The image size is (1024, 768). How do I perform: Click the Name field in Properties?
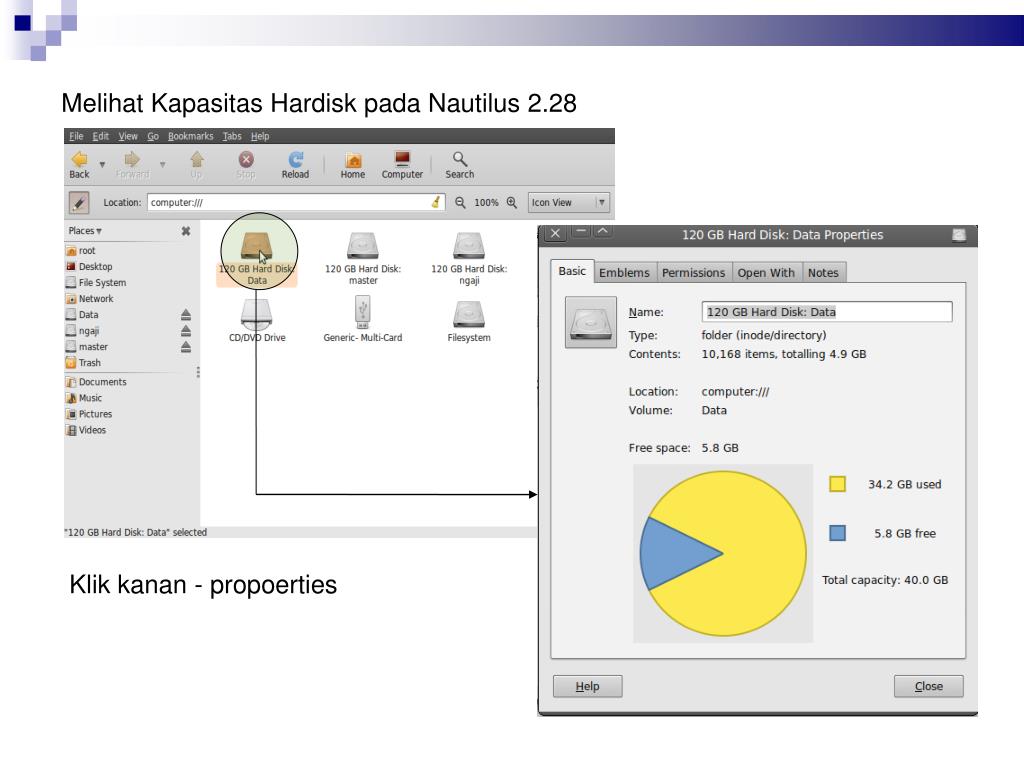coord(827,312)
